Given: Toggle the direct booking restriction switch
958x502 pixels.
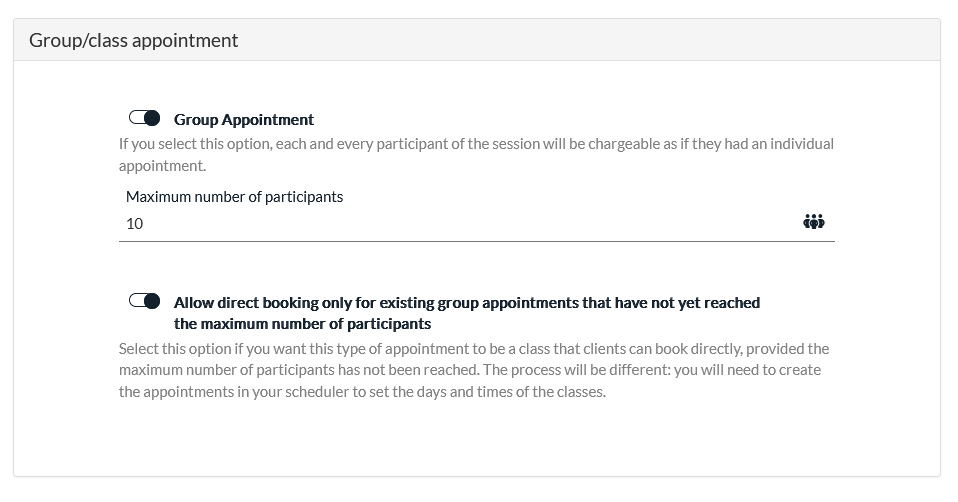Looking at the screenshot, I should 145,301.
